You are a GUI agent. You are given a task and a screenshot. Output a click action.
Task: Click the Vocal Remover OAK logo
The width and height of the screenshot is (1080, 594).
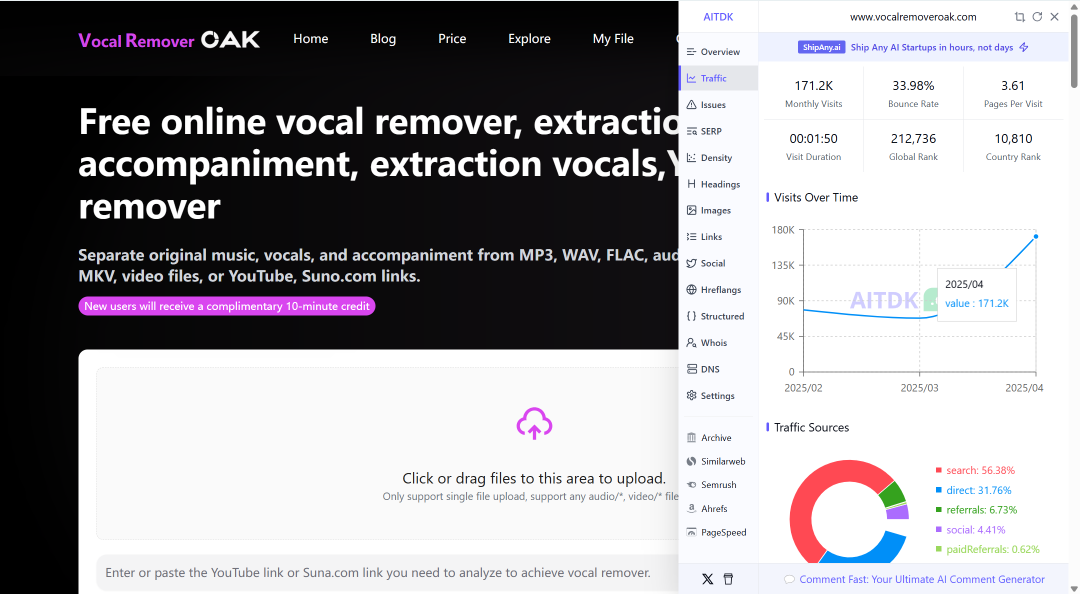click(x=169, y=40)
